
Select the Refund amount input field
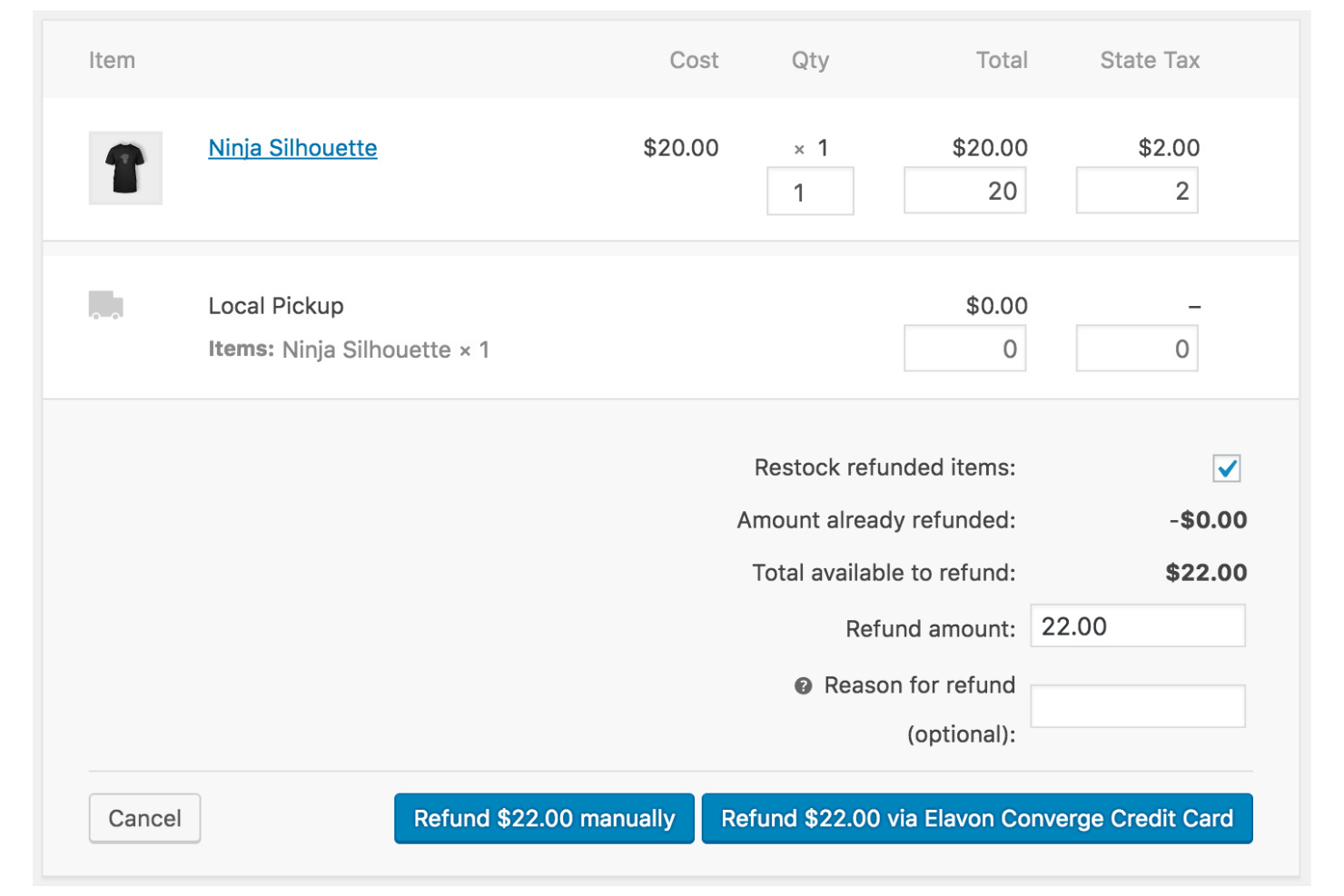[1137, 625]
